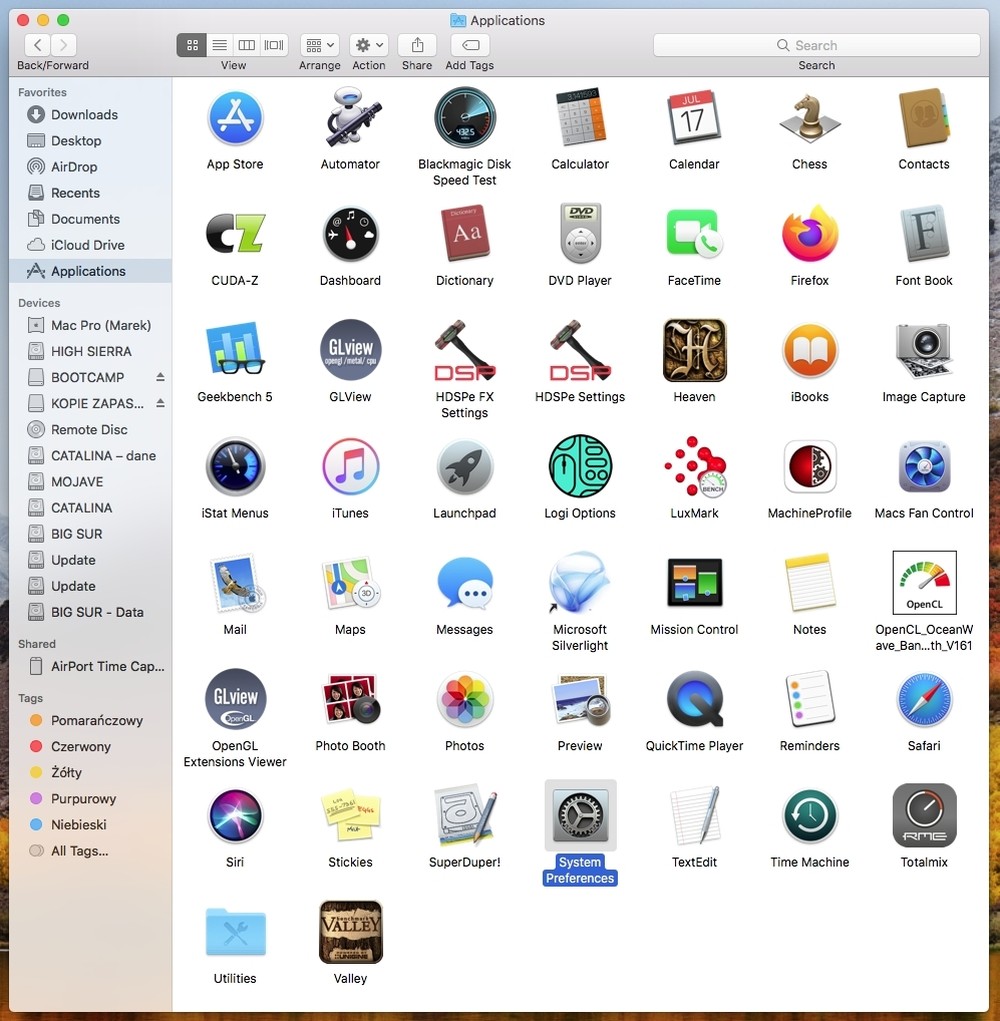The height and width of the screenshot is (1021, 1000).
Task: Open the Action gear dropdown
Action: [x=369, y=45]
